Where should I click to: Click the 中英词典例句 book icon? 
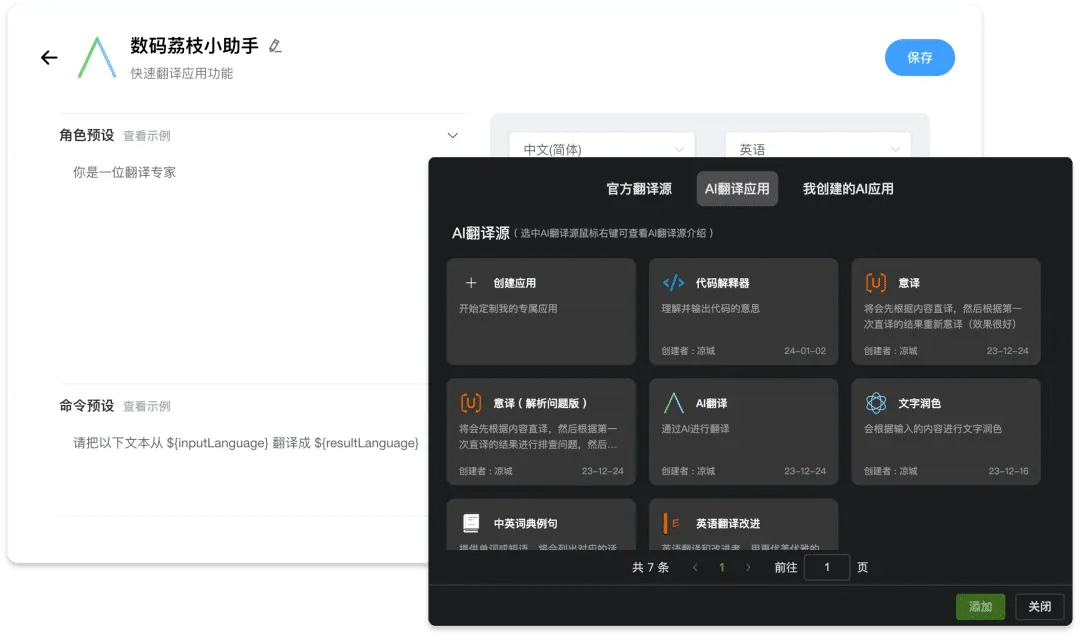(471, 523)
